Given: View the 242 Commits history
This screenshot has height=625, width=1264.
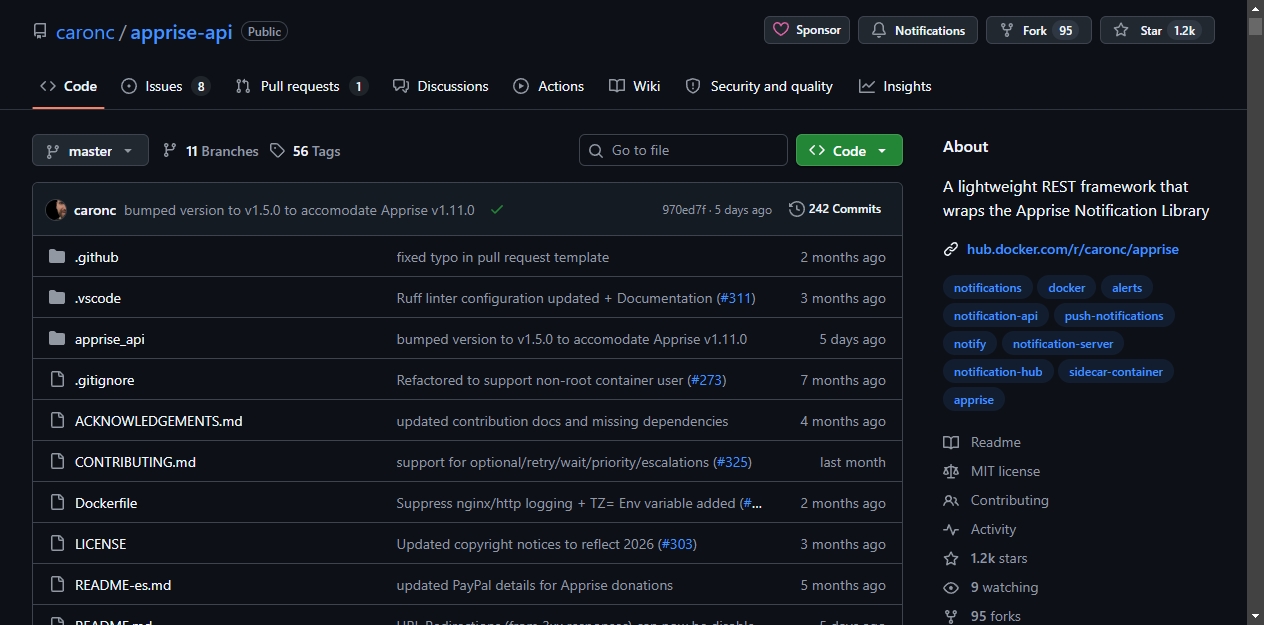Looking at the screenshot, I should tap(835, 209).
